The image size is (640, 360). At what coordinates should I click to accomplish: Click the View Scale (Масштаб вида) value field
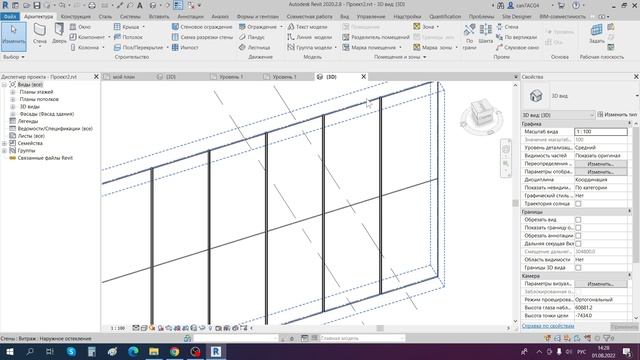point(600,132)
